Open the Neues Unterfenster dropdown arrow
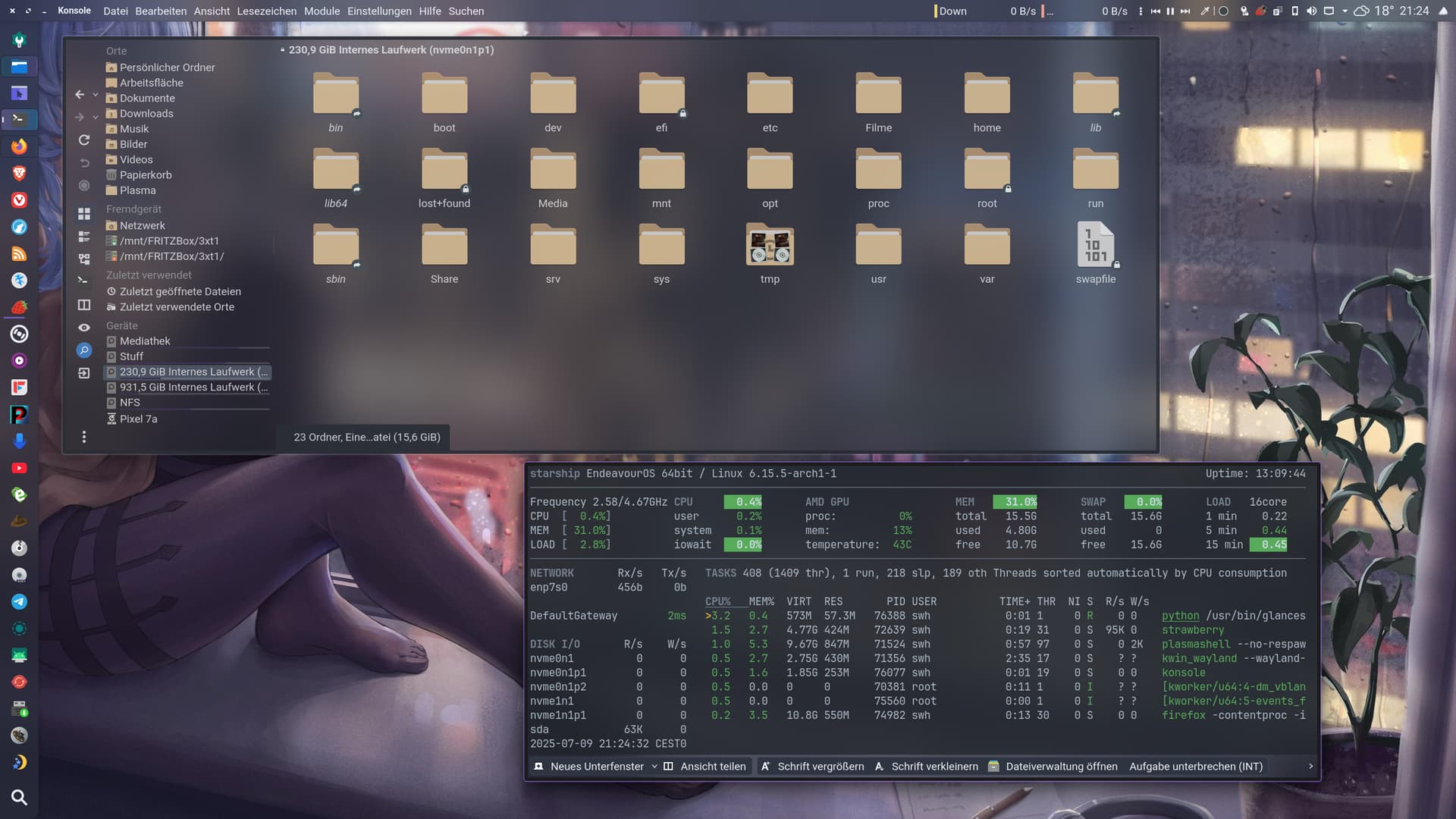Screen dimensions: 1456x819 coord(654,767)
